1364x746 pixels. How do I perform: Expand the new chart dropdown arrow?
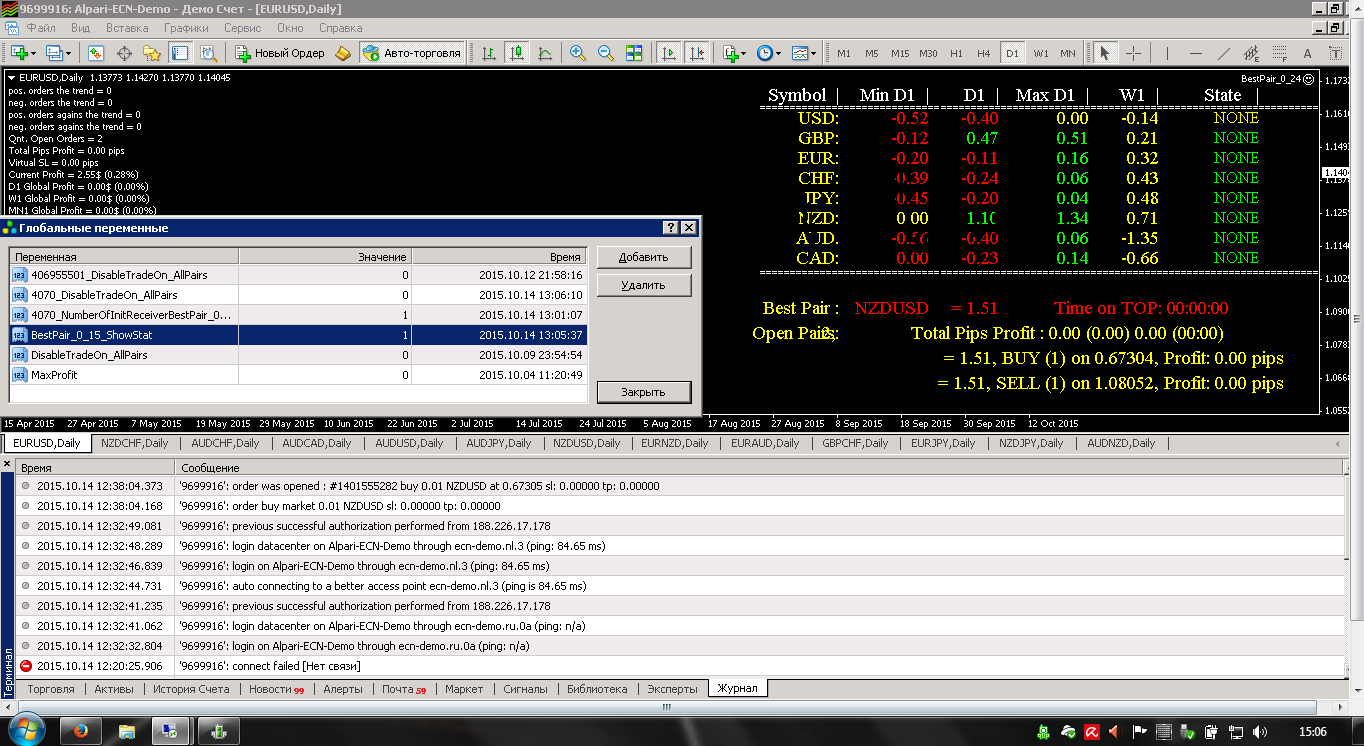(x=33, y=53)
